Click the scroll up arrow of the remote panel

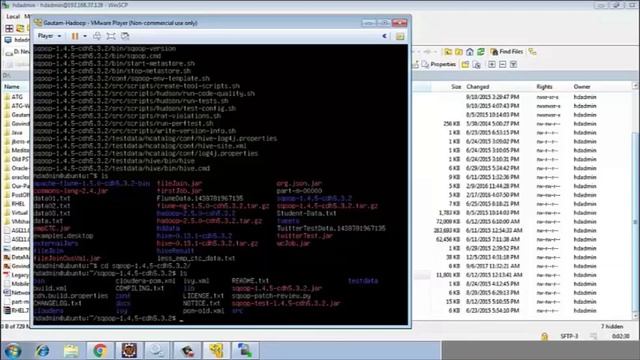(636, 86)
